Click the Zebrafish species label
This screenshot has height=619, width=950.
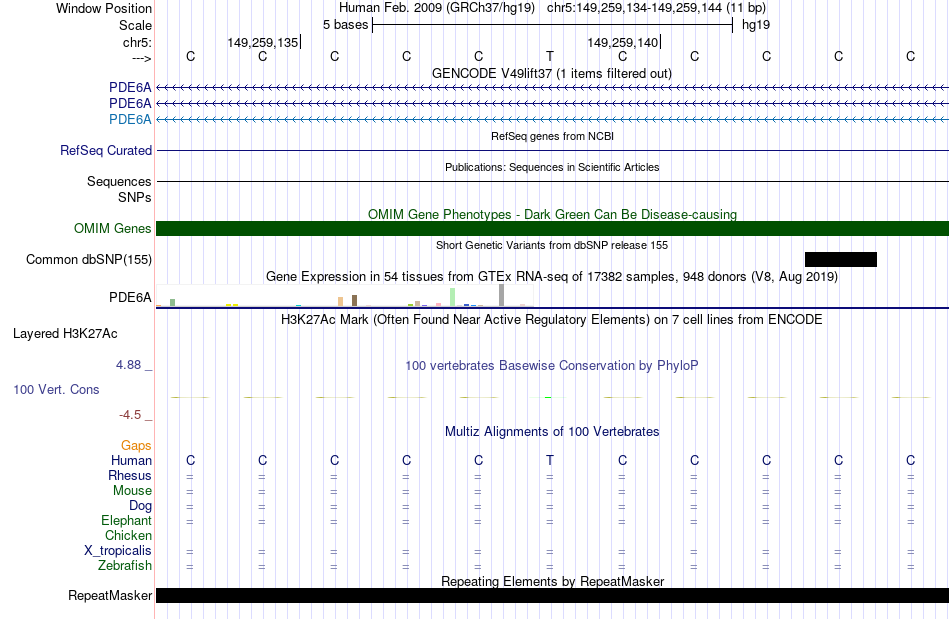pos(125,565)
